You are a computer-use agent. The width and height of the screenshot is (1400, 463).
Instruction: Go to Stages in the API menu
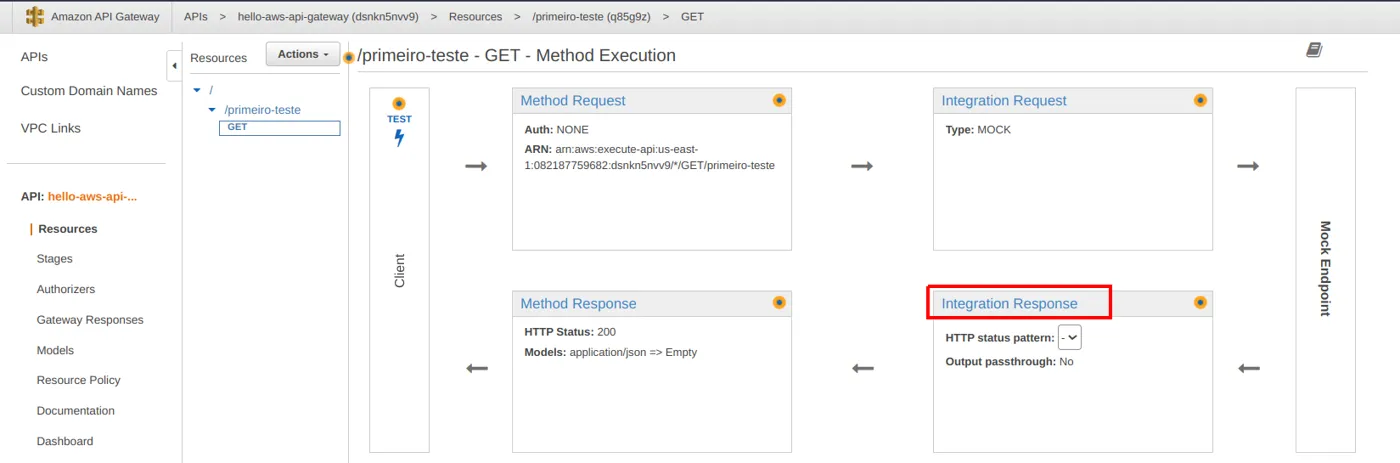pos(55,259)
